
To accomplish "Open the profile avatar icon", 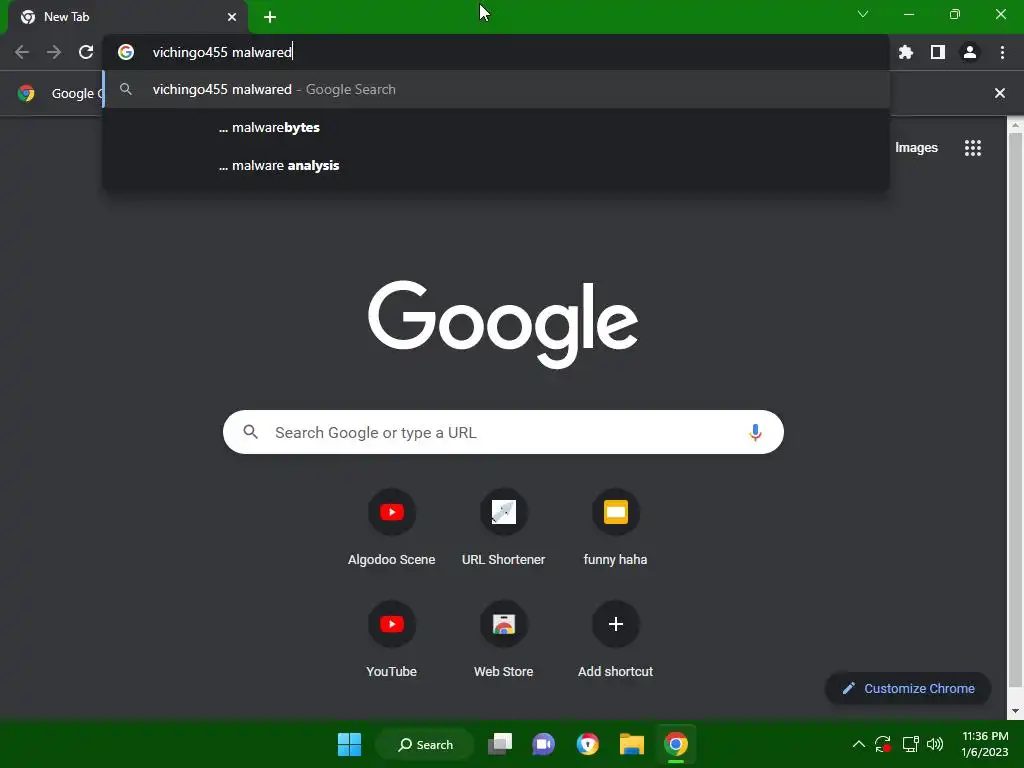I will pos(970,52).
